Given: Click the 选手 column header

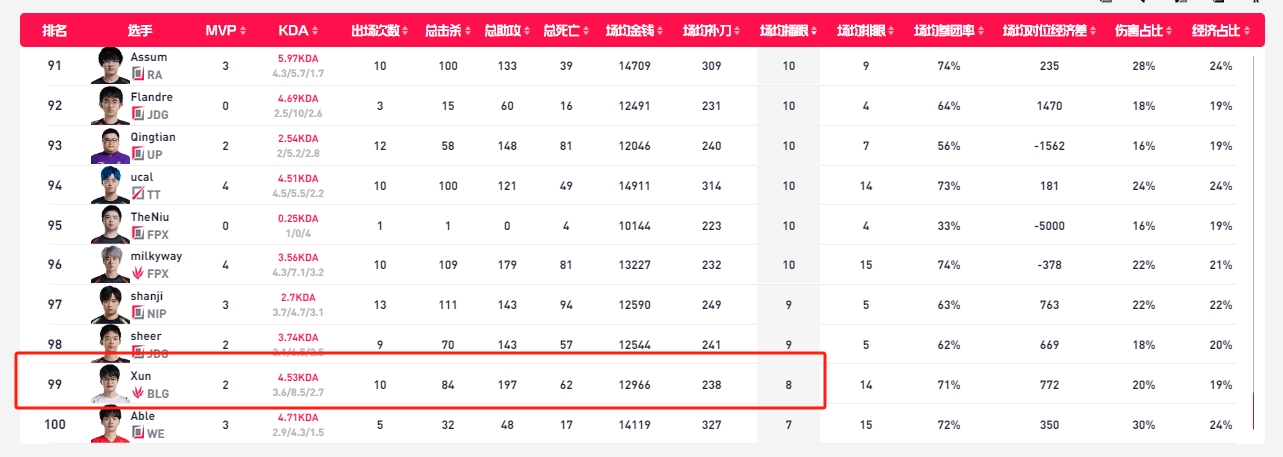Looking at the screenshot, I should click(x=141, y=31).
